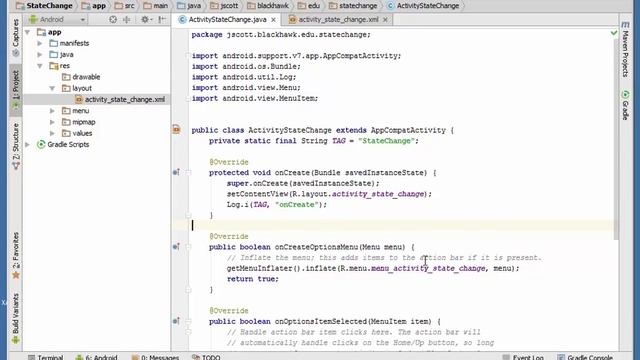Image resolution: width=640 pixels, height=360 pixels.
Task: Open the Gradle Console
Action: point(585,357)
